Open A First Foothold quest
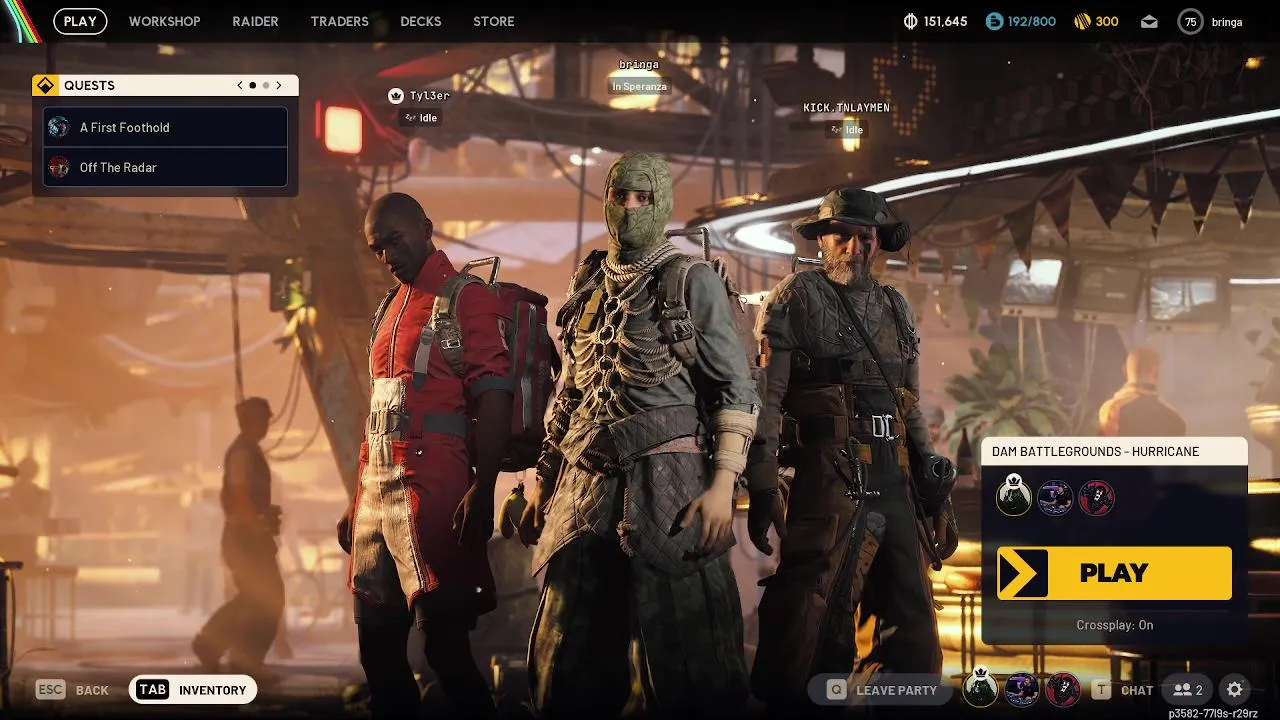Screen dimensions: 1280x720 pos(165,127)
